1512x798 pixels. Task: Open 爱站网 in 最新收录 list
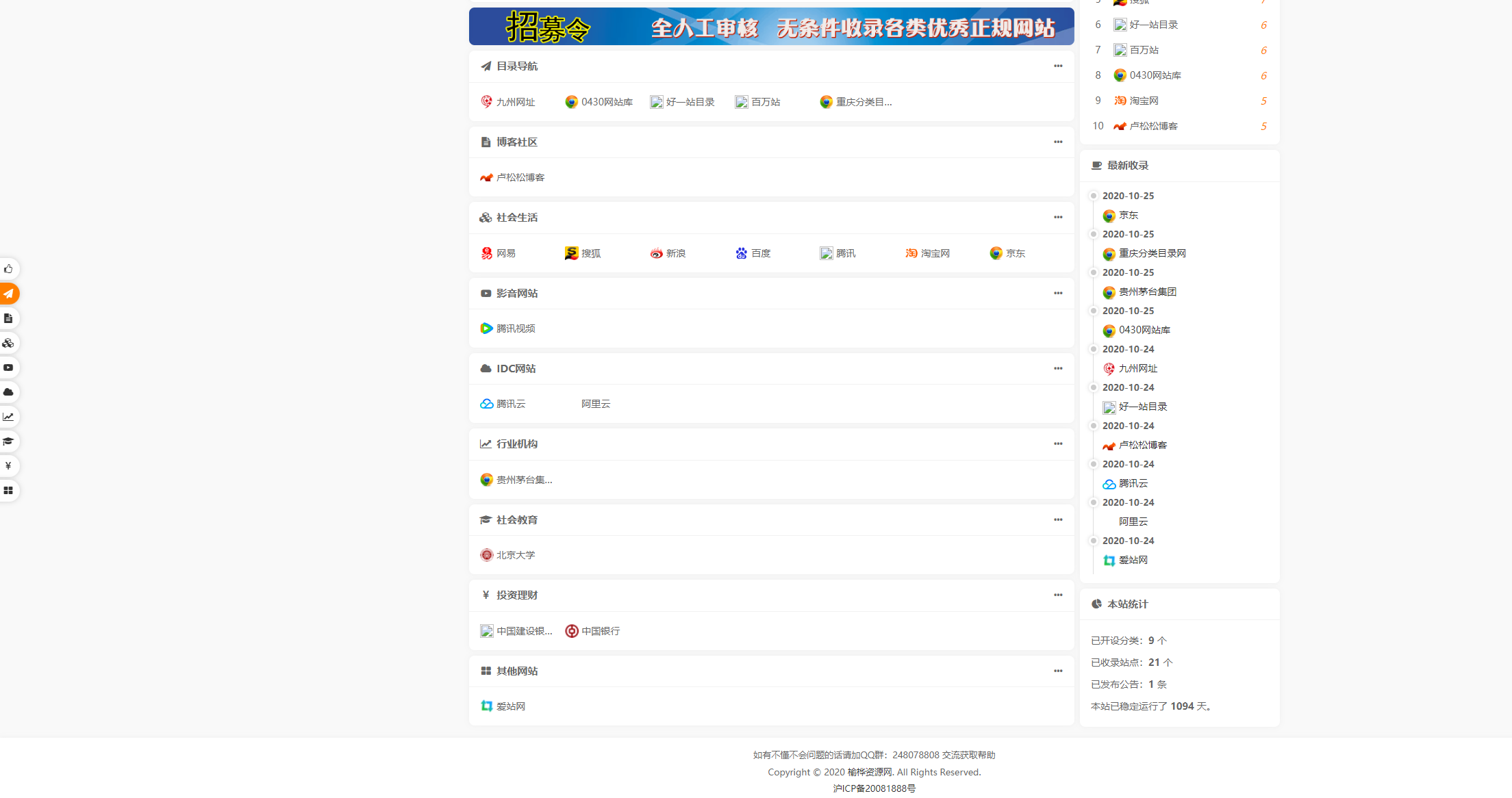1125,560
